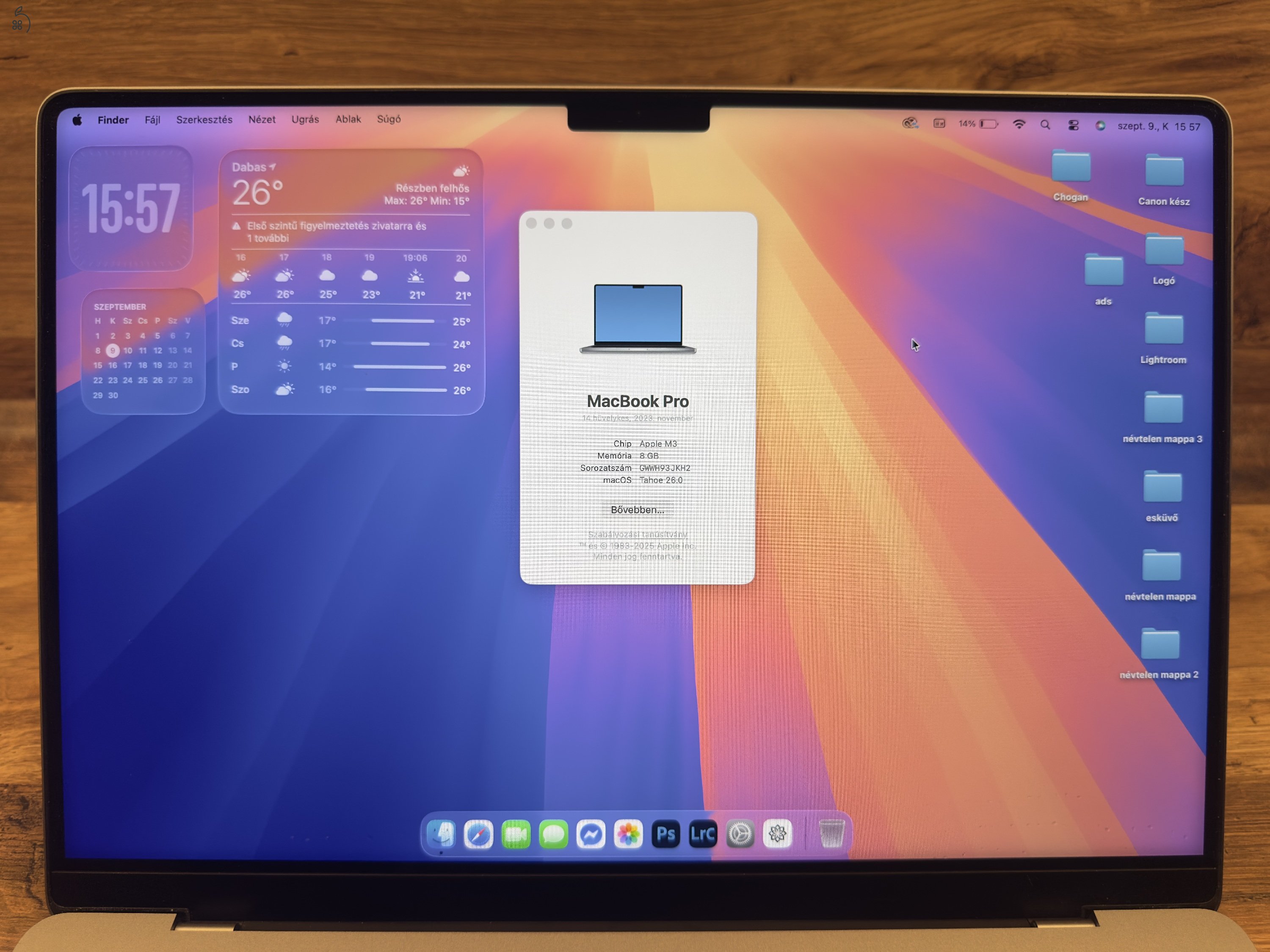The image size is (1270, 952).
Task: Open the Trash in the Dock
Action: click(831, 833)
